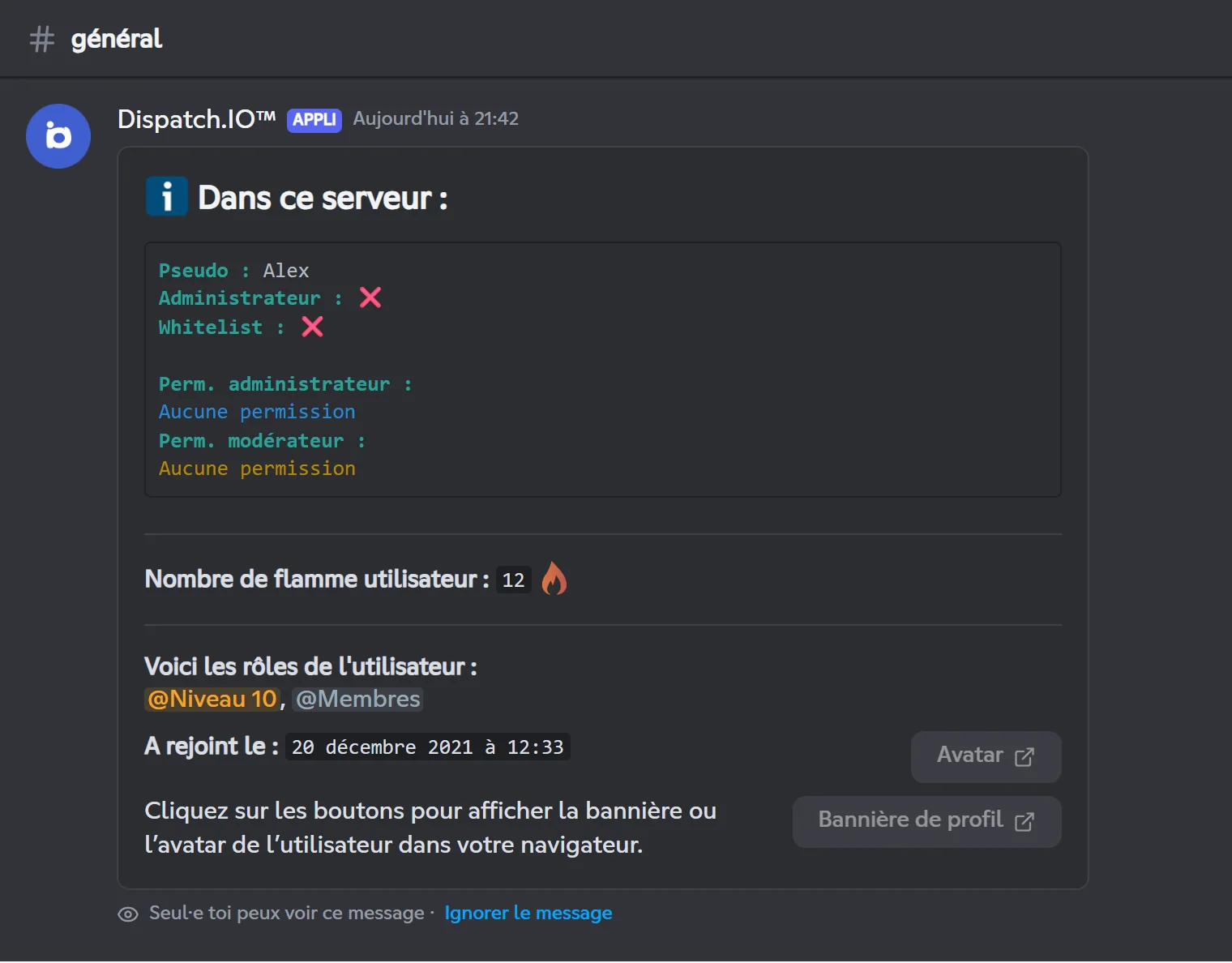Click the Seul·e toi peux voir ce message notice
Image resolution: width=1232 pixels, height=963 pixels.
point(287,914)
